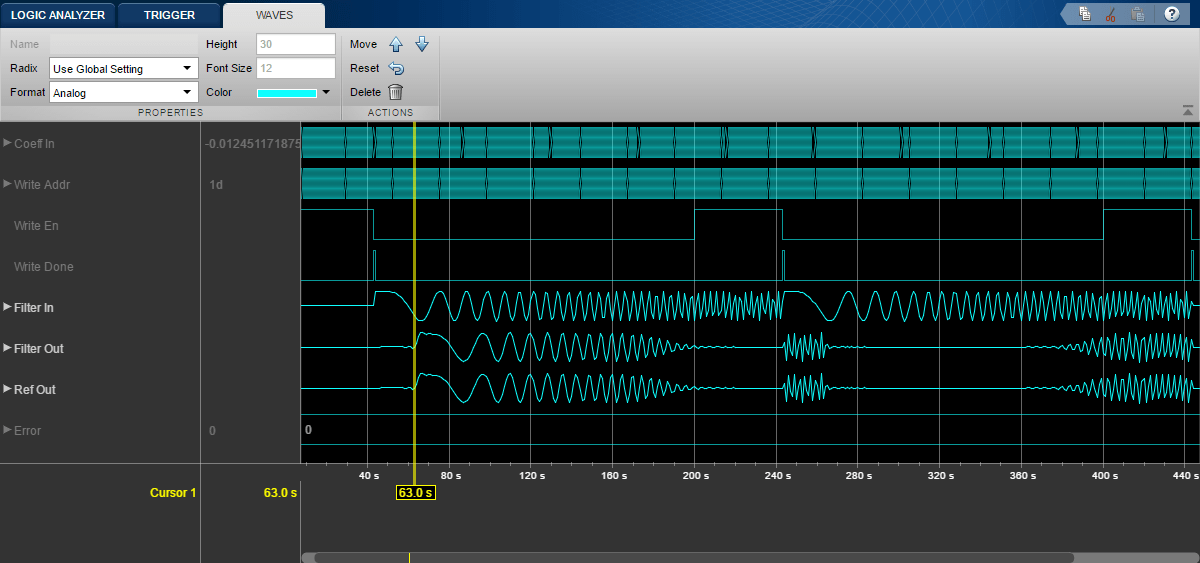Open the Trigger tab
The width and height of the screenshot is (1200, 563).
click(169, 15)
